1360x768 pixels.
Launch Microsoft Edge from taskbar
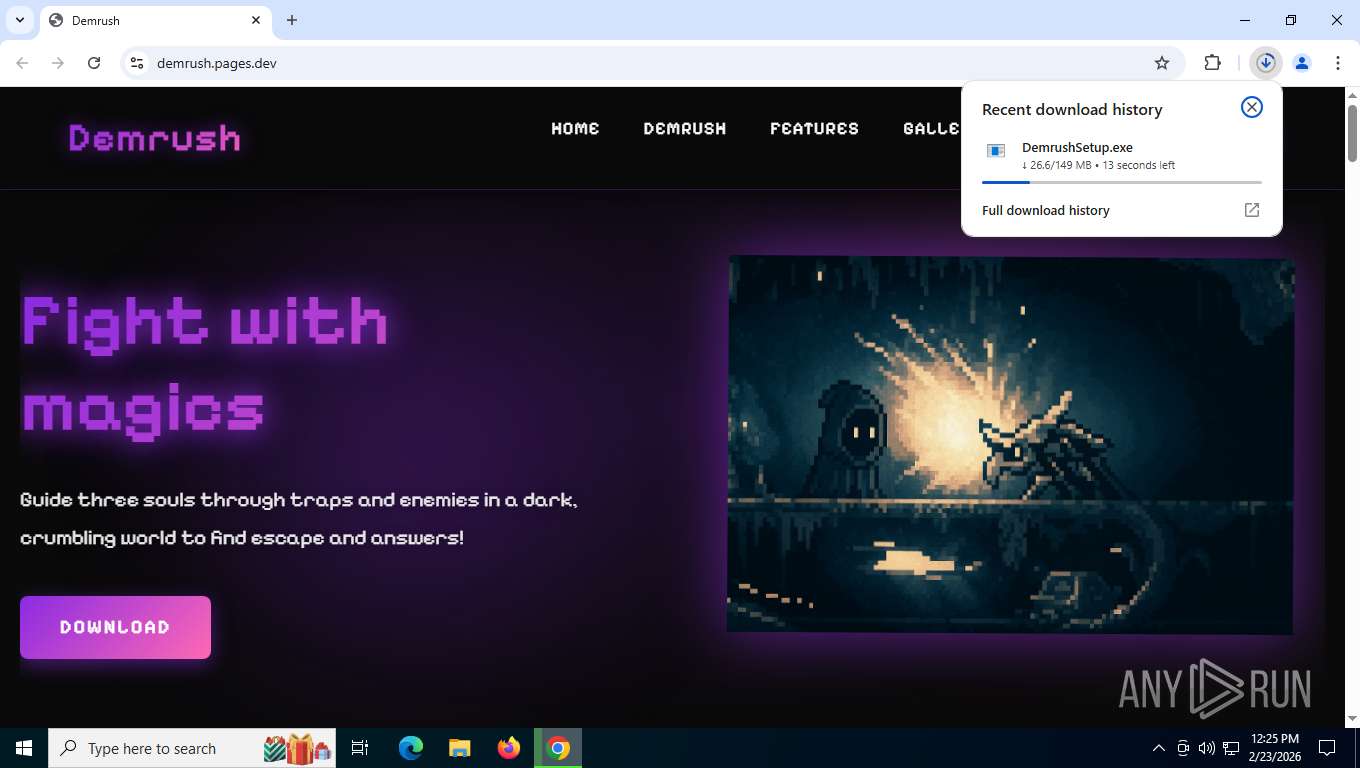pos(411,748)
